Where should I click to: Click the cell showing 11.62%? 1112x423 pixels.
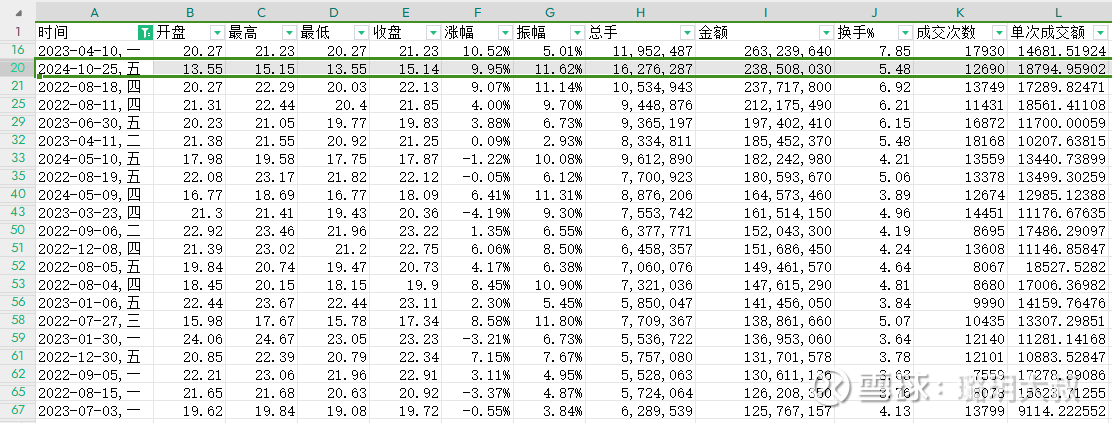coord(550,69)
